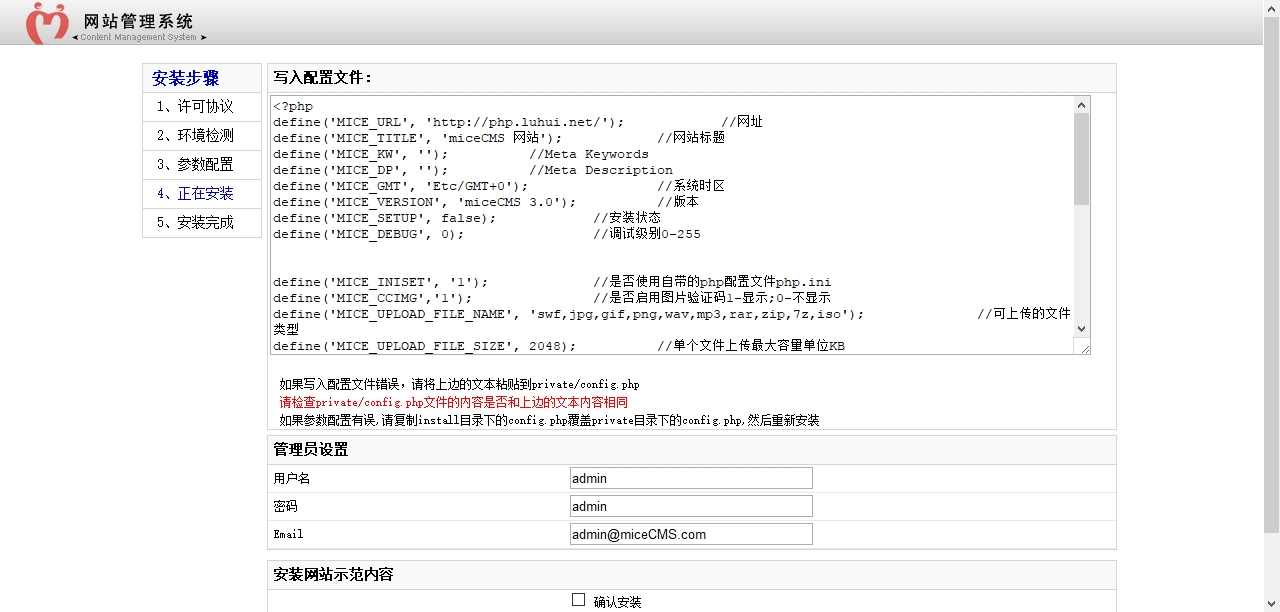Click the textarea vertical scrollbar thumb

pyautogui.click(x=1081, y=159)
